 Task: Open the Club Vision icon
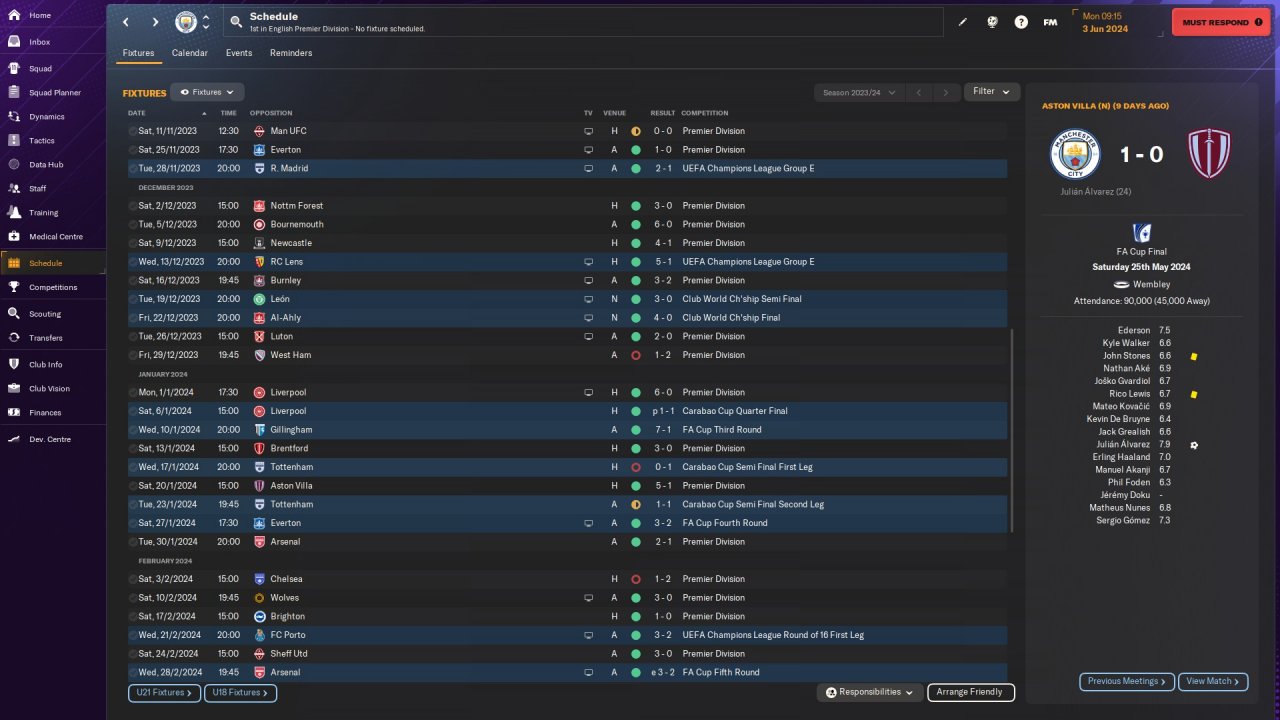pyautogui.click(x=14, y=389)
